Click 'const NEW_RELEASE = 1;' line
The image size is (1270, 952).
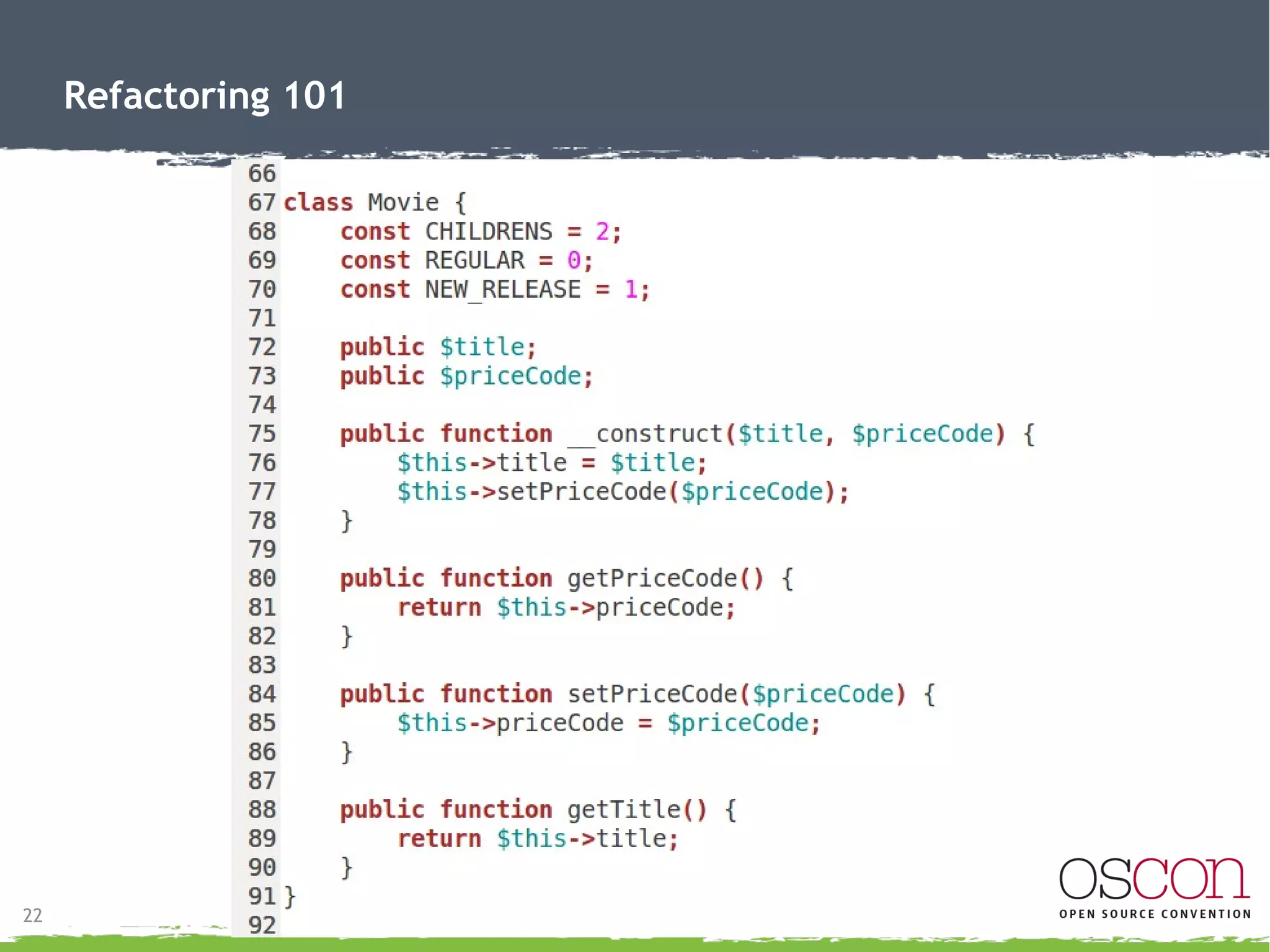(x=495, y=290)
